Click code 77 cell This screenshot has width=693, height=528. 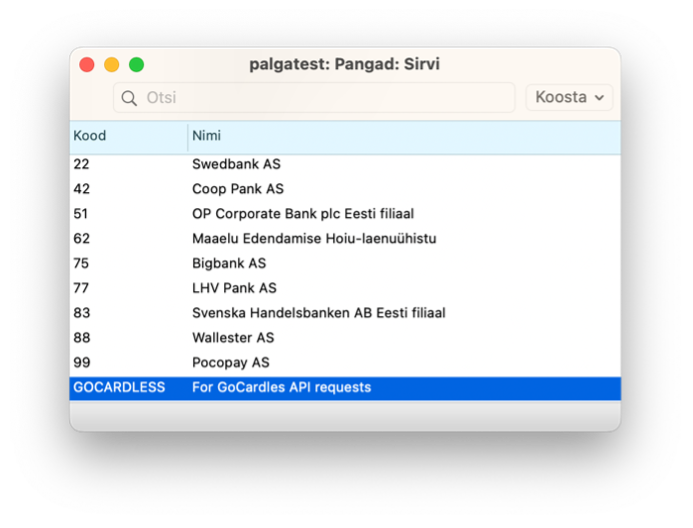pyautogui.click(x=81, y=288)
